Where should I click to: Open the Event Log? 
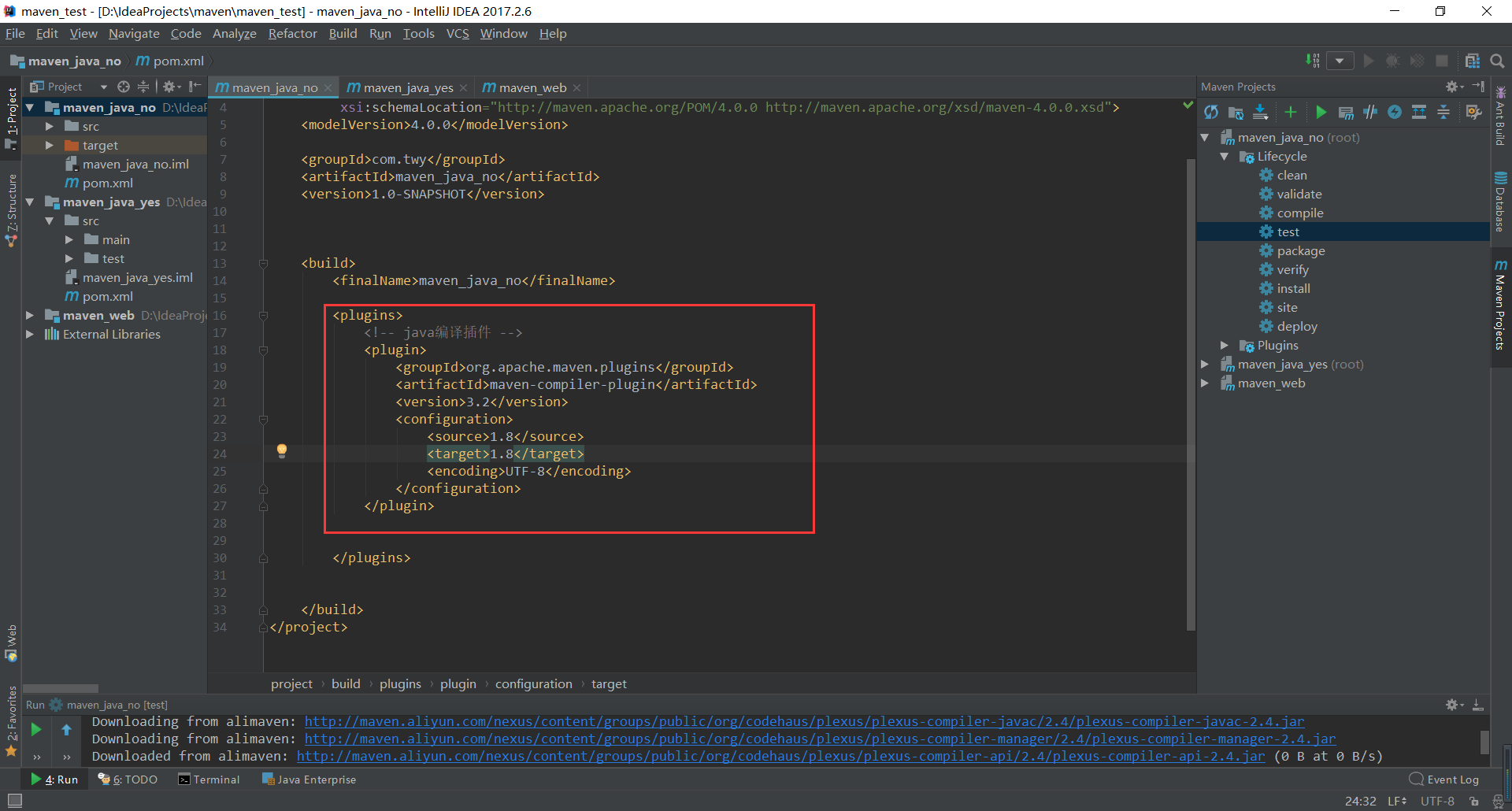(x=1444, y=780)
